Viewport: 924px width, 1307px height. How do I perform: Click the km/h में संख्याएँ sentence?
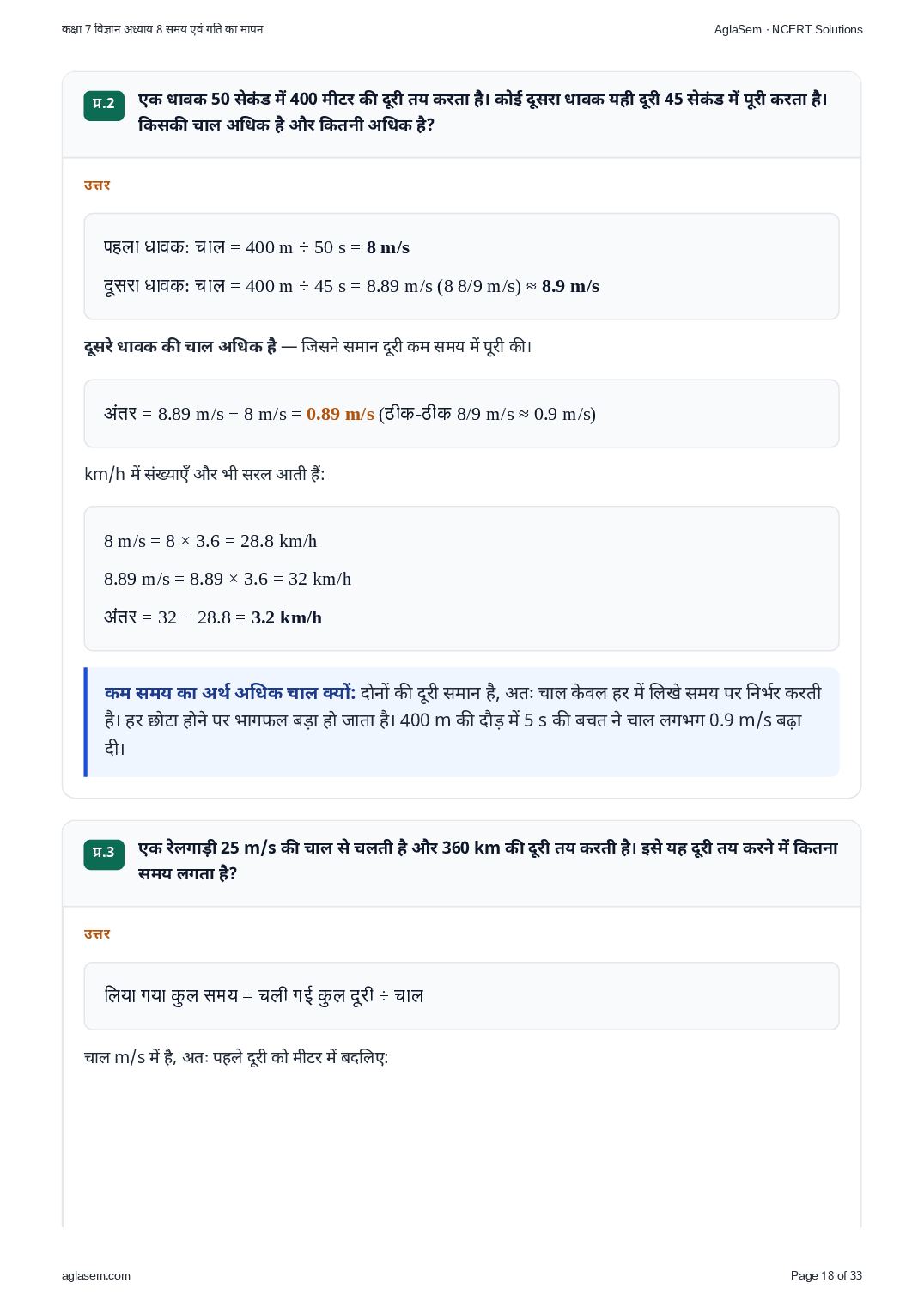204,474
